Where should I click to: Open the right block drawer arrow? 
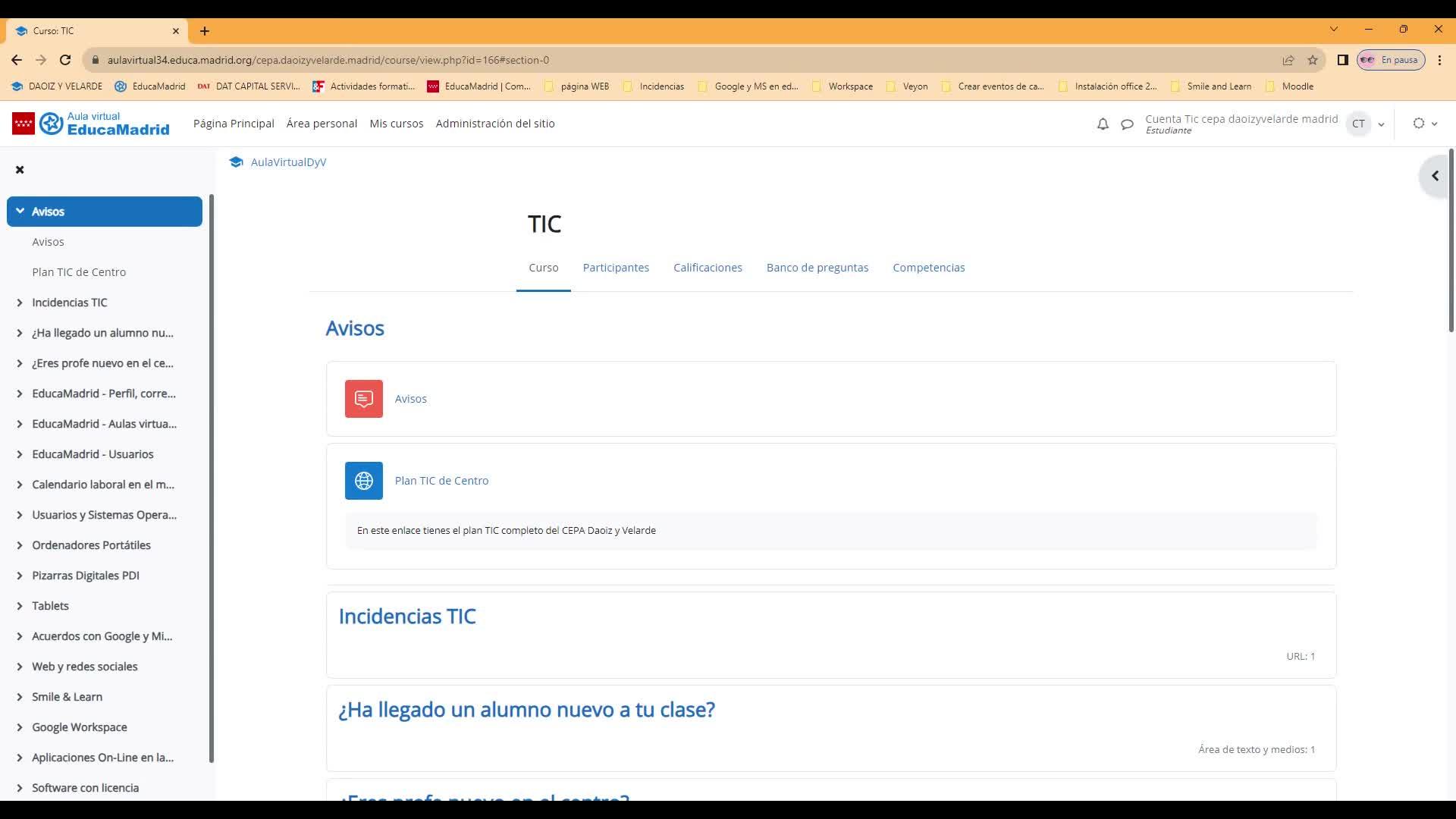pyautogui.click(x=1435, y=176)
